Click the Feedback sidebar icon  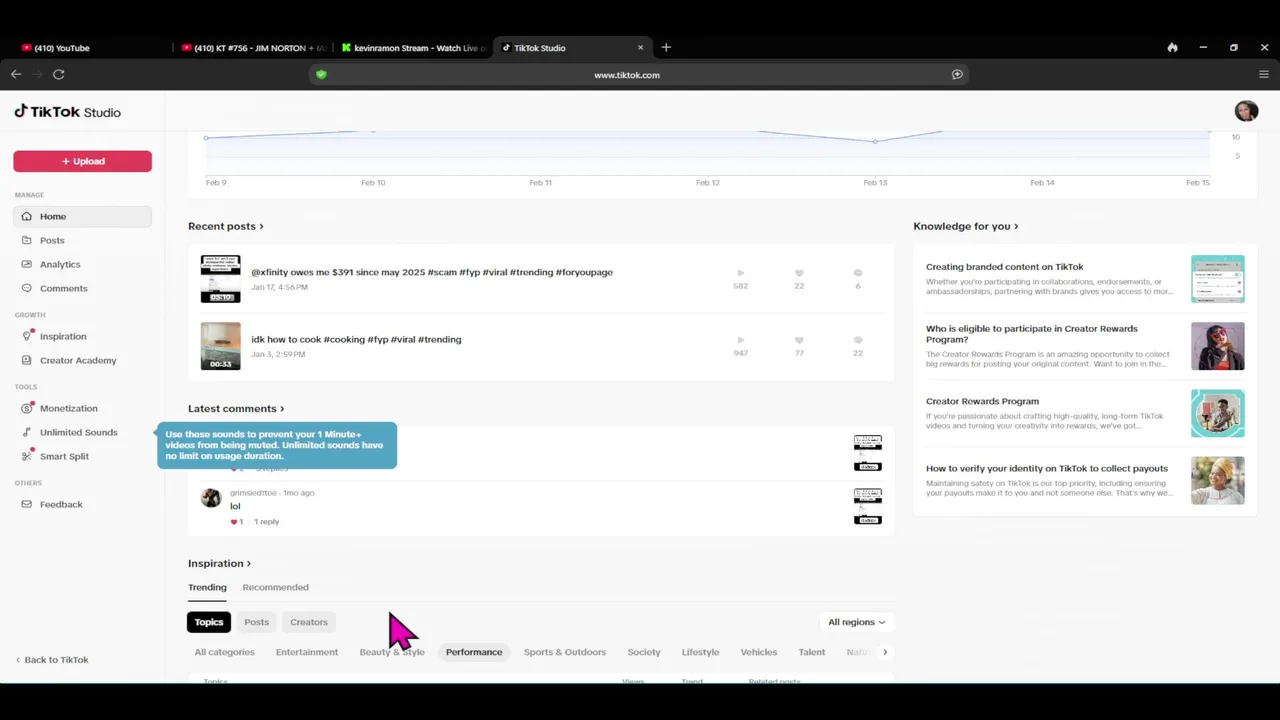27,504
